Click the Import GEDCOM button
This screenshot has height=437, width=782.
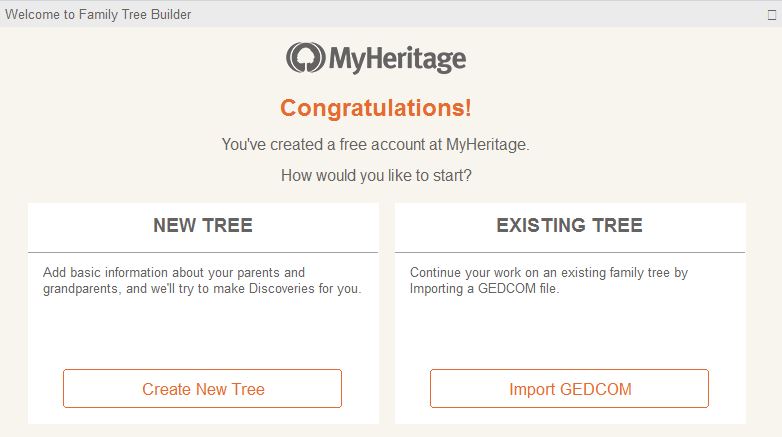point(570,389)
